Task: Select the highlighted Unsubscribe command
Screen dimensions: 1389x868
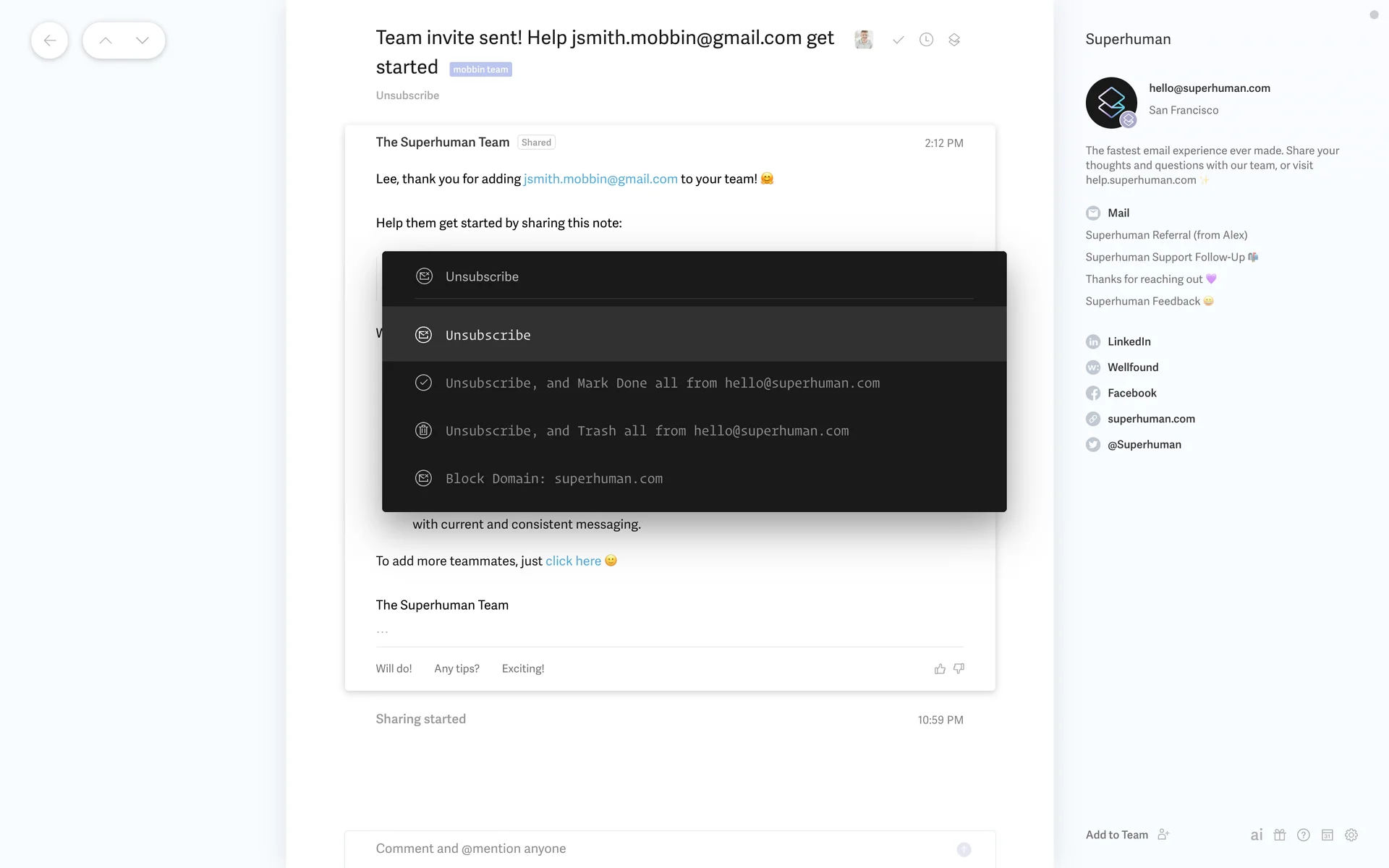Action: click(488, 335)
